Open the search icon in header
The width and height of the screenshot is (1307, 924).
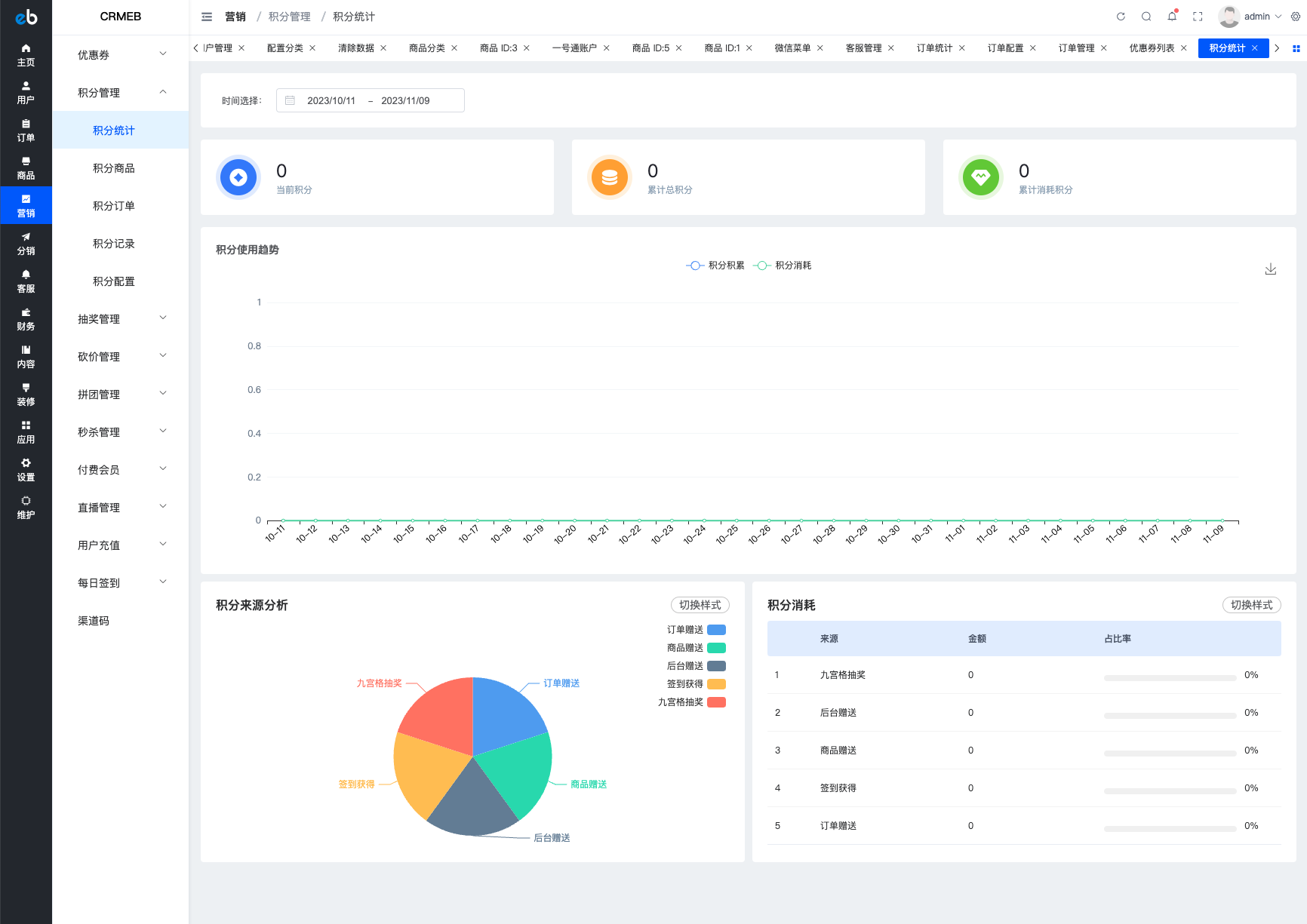pos(1146,17)
